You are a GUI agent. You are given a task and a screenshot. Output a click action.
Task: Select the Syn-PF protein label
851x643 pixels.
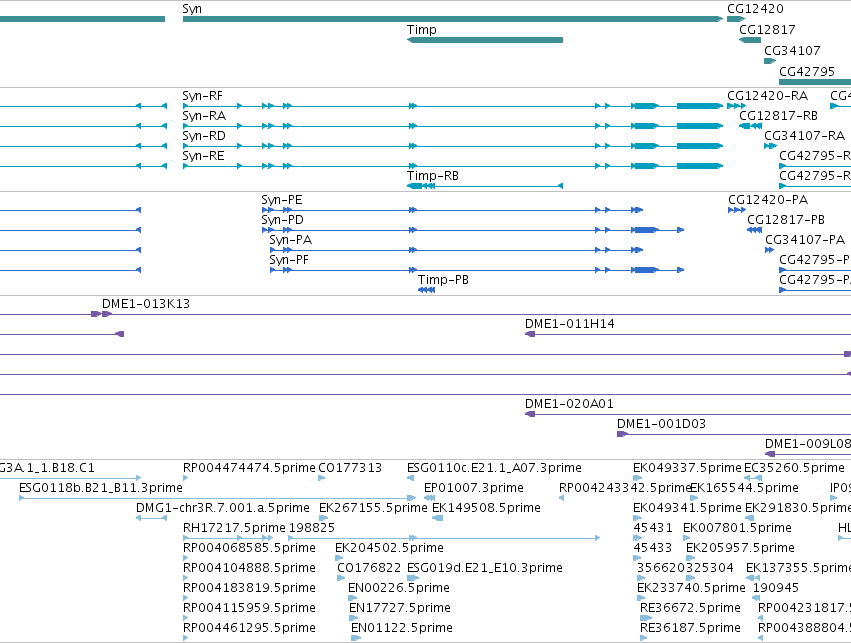pos(289,260)
